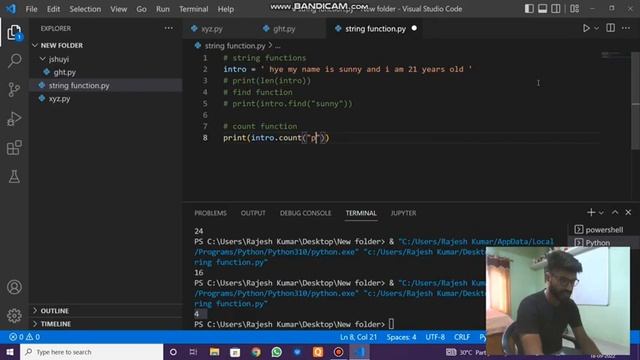Screen dimensions: 640x360
Task: Open the View menu
Action: (x=118, y=9)
